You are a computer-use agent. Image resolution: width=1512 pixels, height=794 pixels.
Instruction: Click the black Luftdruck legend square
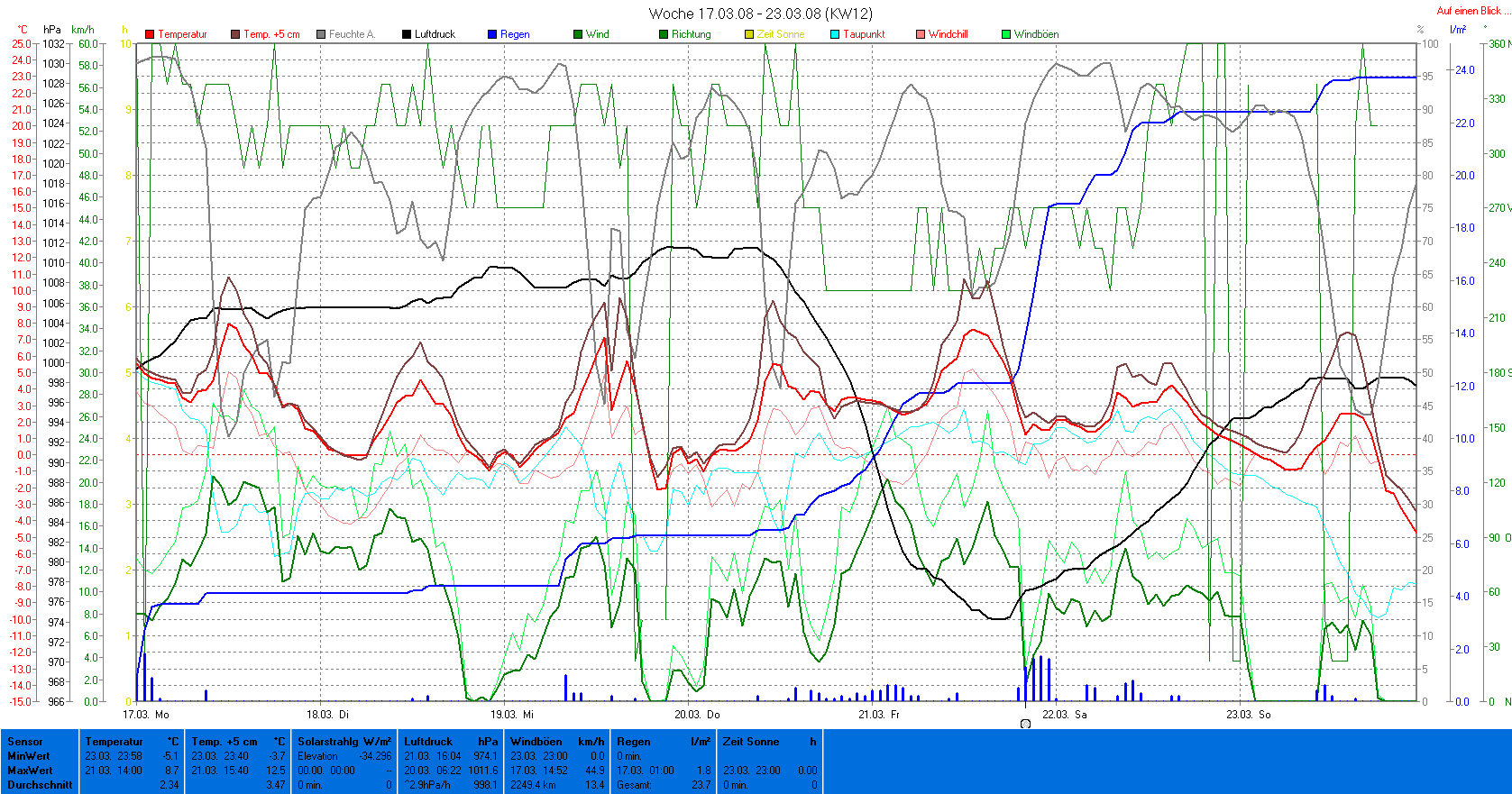407,34
